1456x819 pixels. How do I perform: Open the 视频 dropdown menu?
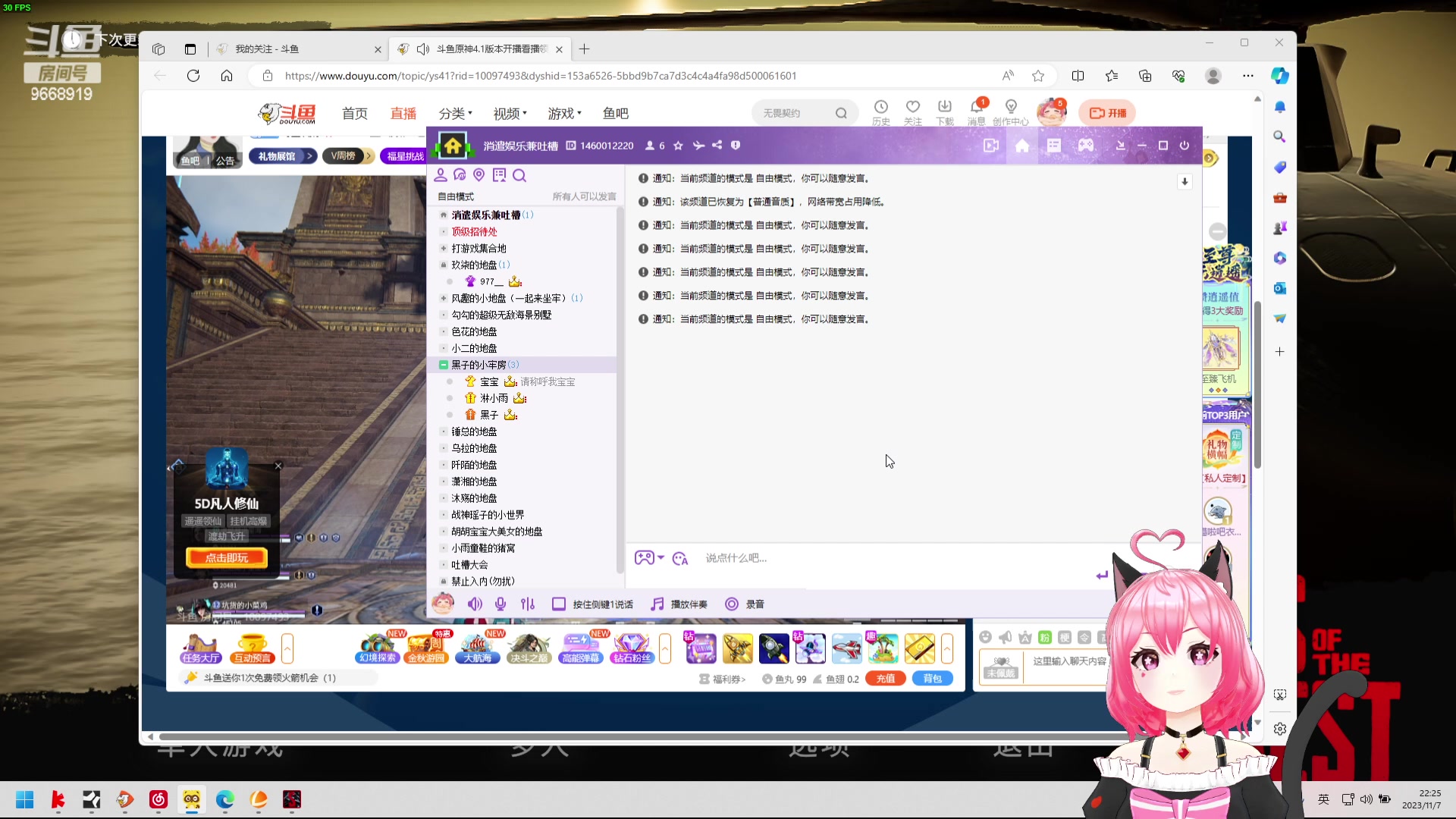510,114
